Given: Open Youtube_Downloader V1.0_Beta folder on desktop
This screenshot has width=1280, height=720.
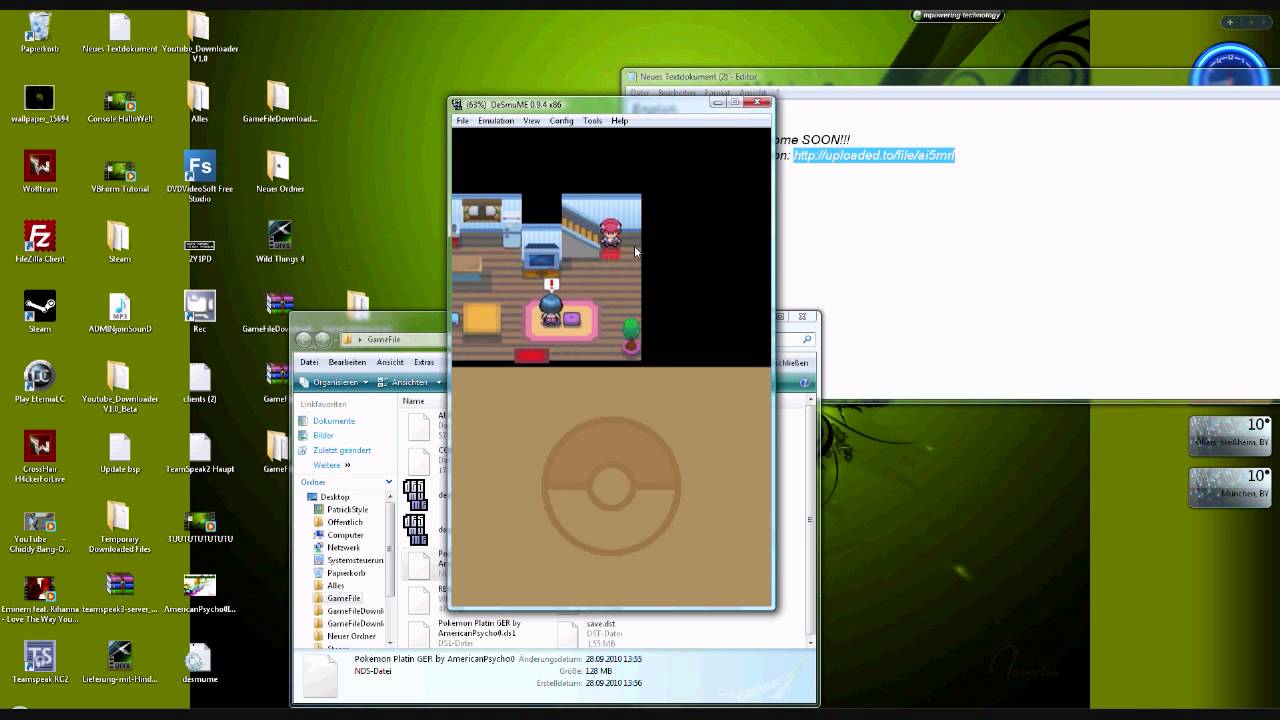Looking at the screenshot, I should 120,386.
